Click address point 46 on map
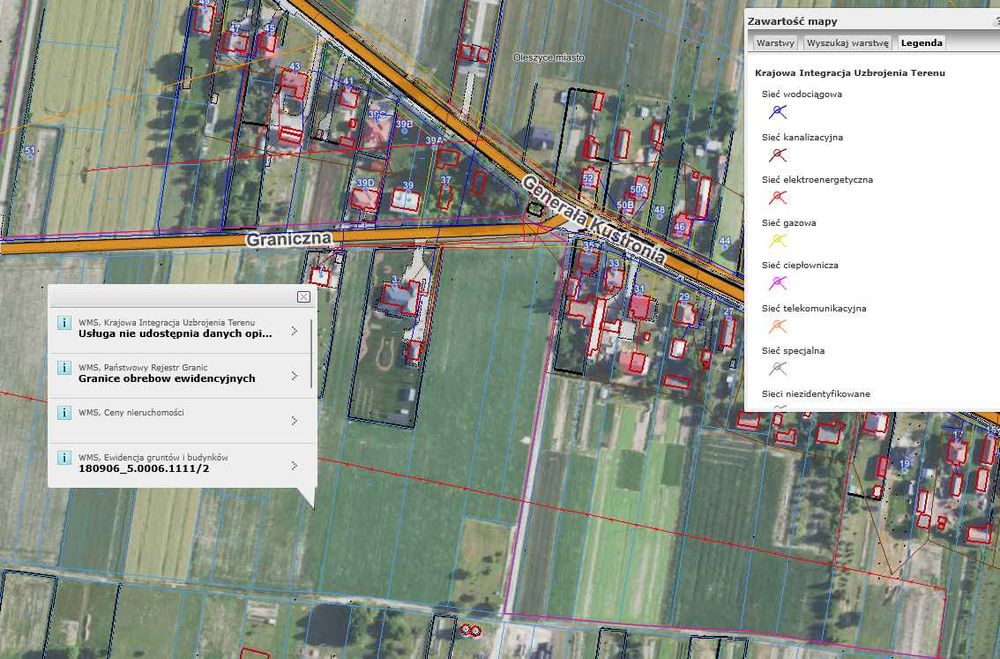This screenshot has height=659, width=1000. tap(679, 226)
